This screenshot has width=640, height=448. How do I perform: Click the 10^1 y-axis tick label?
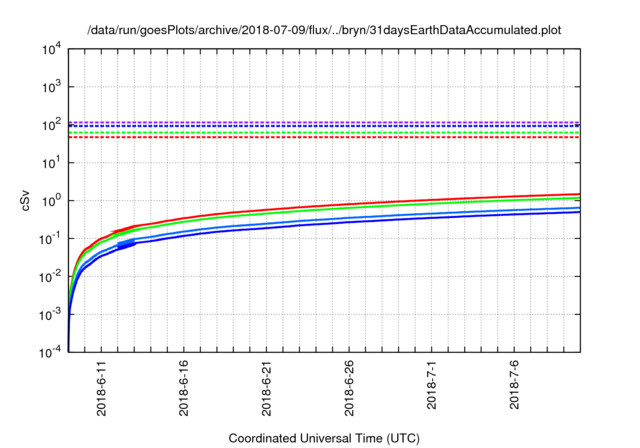(x=51, y=163)
